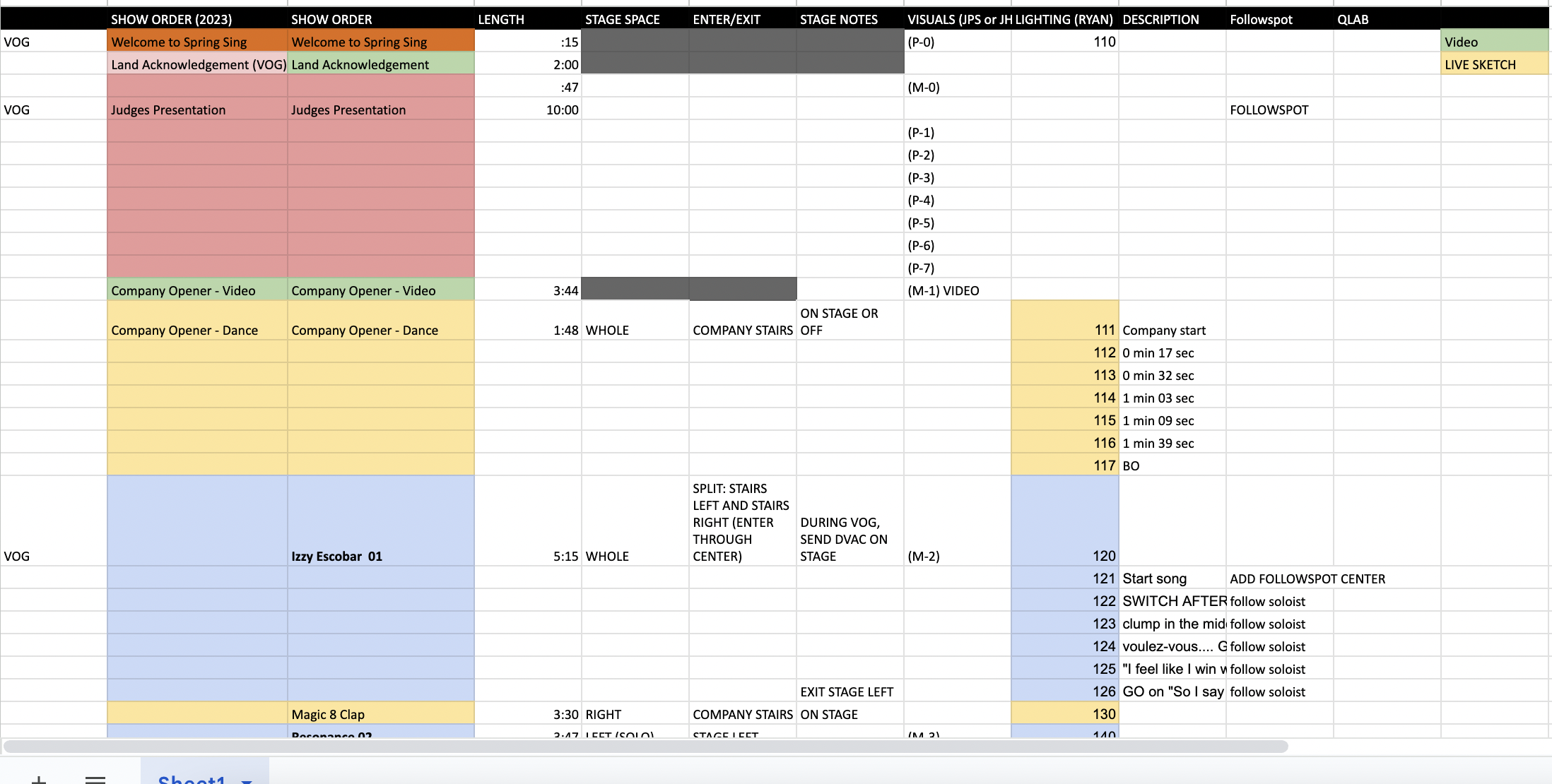This screenshot has height=784, width=1552.
Task: Select the SHOW ORDER (2023) header cell
Action: pos(197,19)
